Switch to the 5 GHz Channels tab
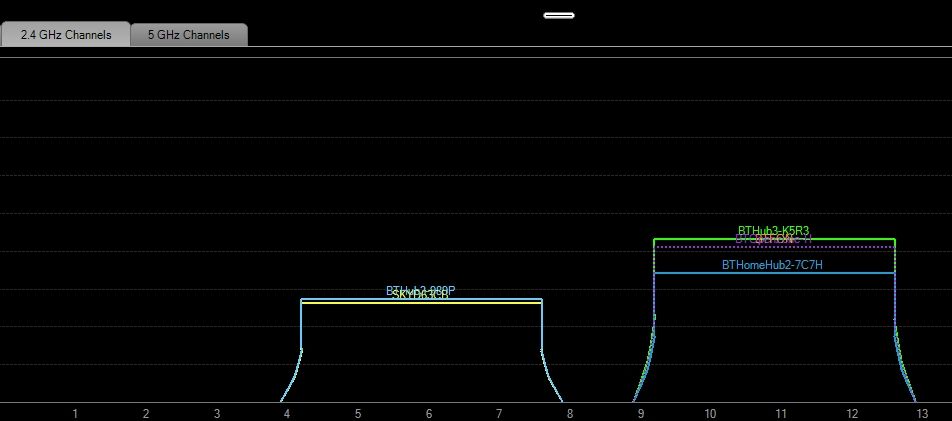Screen dimensions: 952x421 [x=189, y=35]
